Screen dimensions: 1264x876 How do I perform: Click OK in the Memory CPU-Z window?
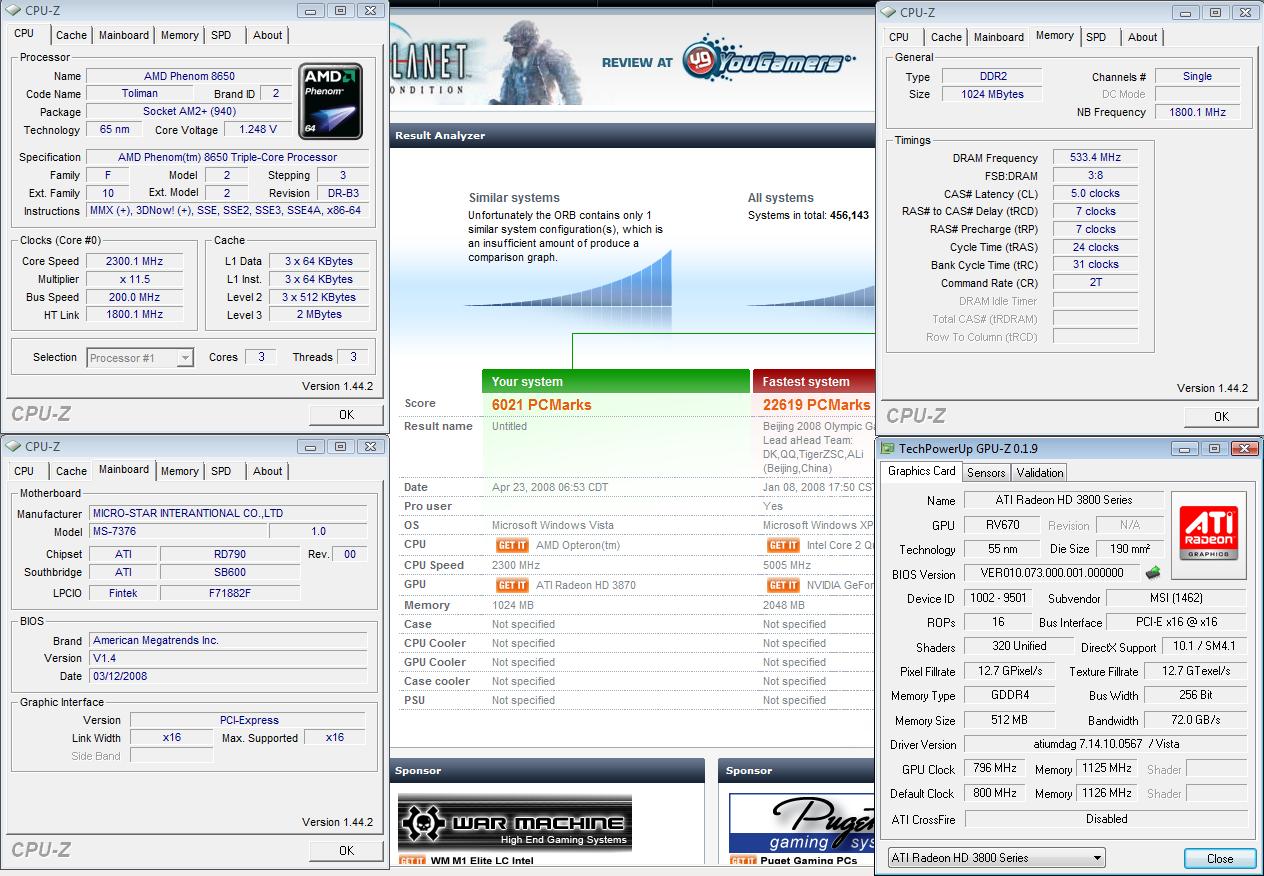(x=1221, y=416)
